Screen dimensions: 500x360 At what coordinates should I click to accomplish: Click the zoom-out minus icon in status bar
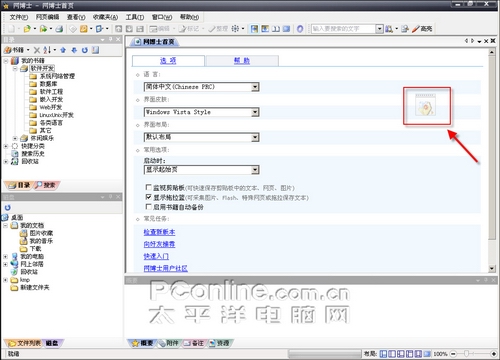coord(453,354)
